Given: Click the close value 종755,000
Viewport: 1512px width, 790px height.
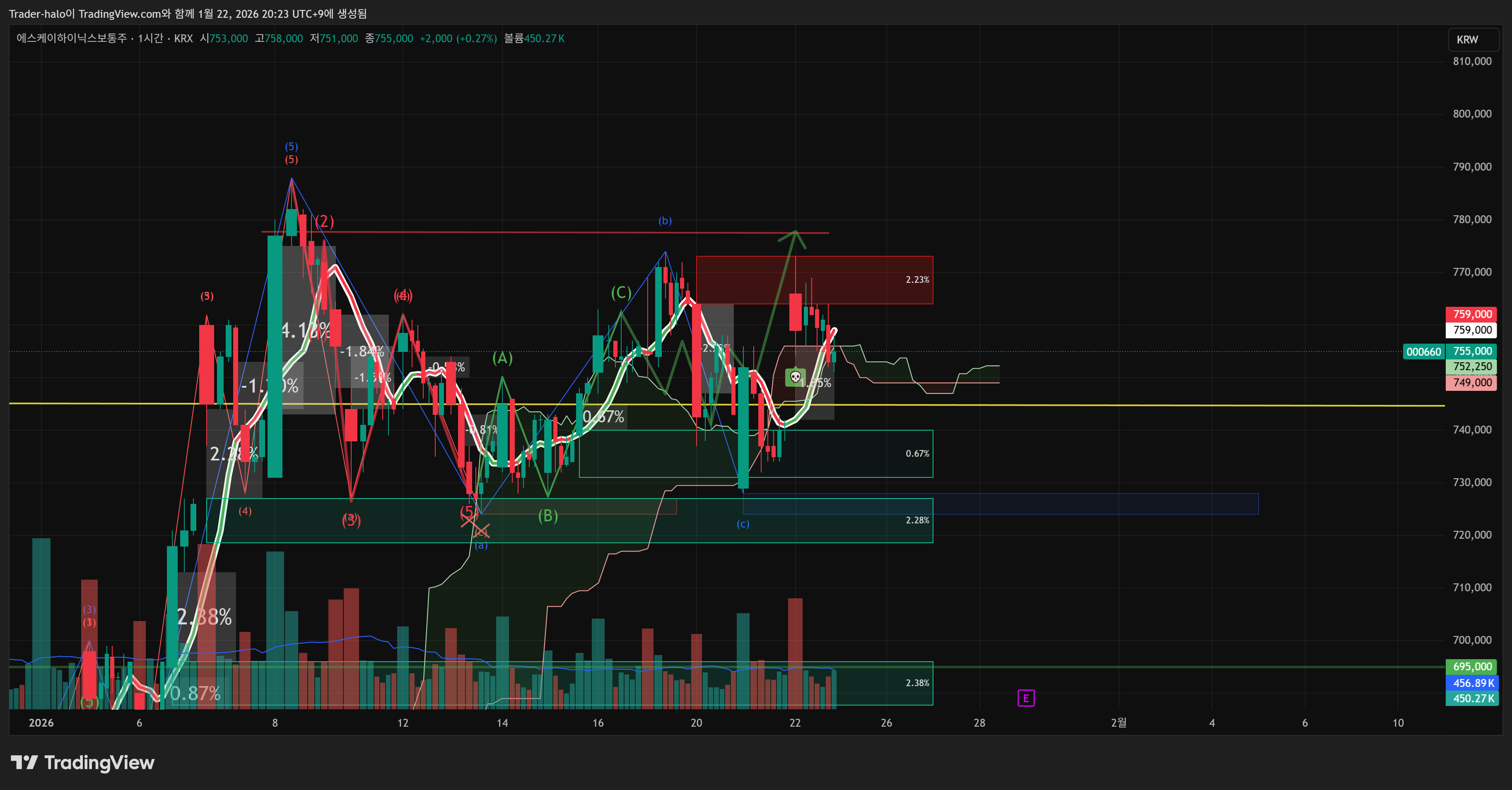Looking at the screenshot, I should (x=389, y=38).
